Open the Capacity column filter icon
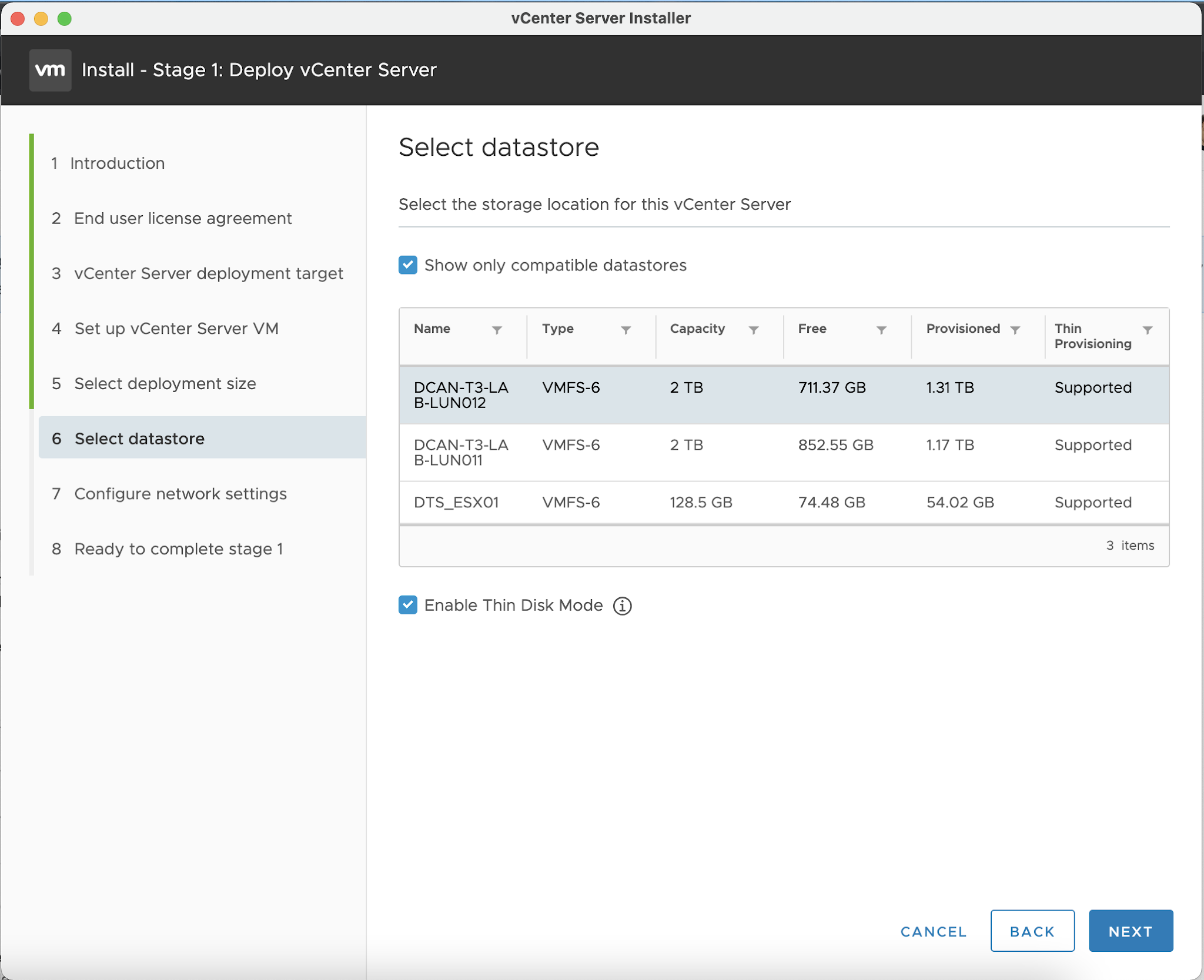Screen dimensions: 1204x980 coord(754,330)
